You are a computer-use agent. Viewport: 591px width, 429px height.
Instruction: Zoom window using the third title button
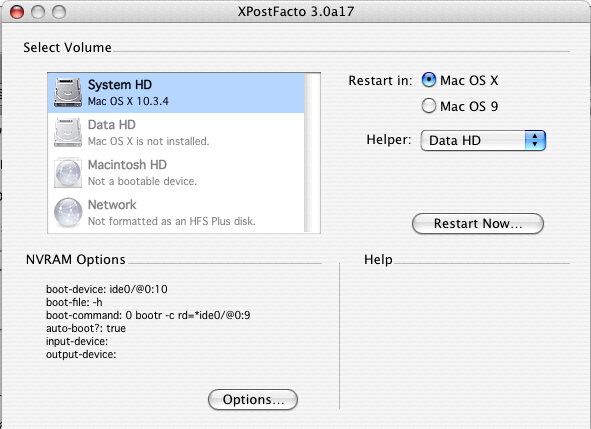point(59,12)
